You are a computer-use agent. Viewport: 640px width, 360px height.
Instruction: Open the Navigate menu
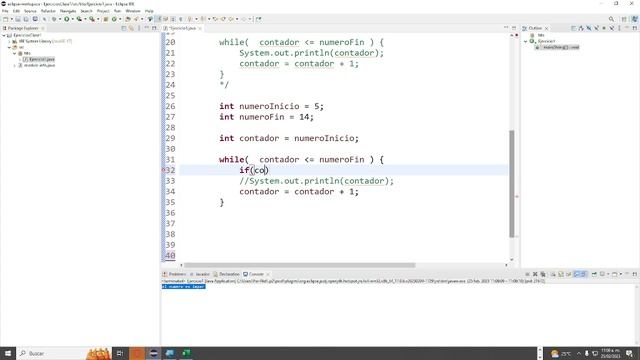68,11
